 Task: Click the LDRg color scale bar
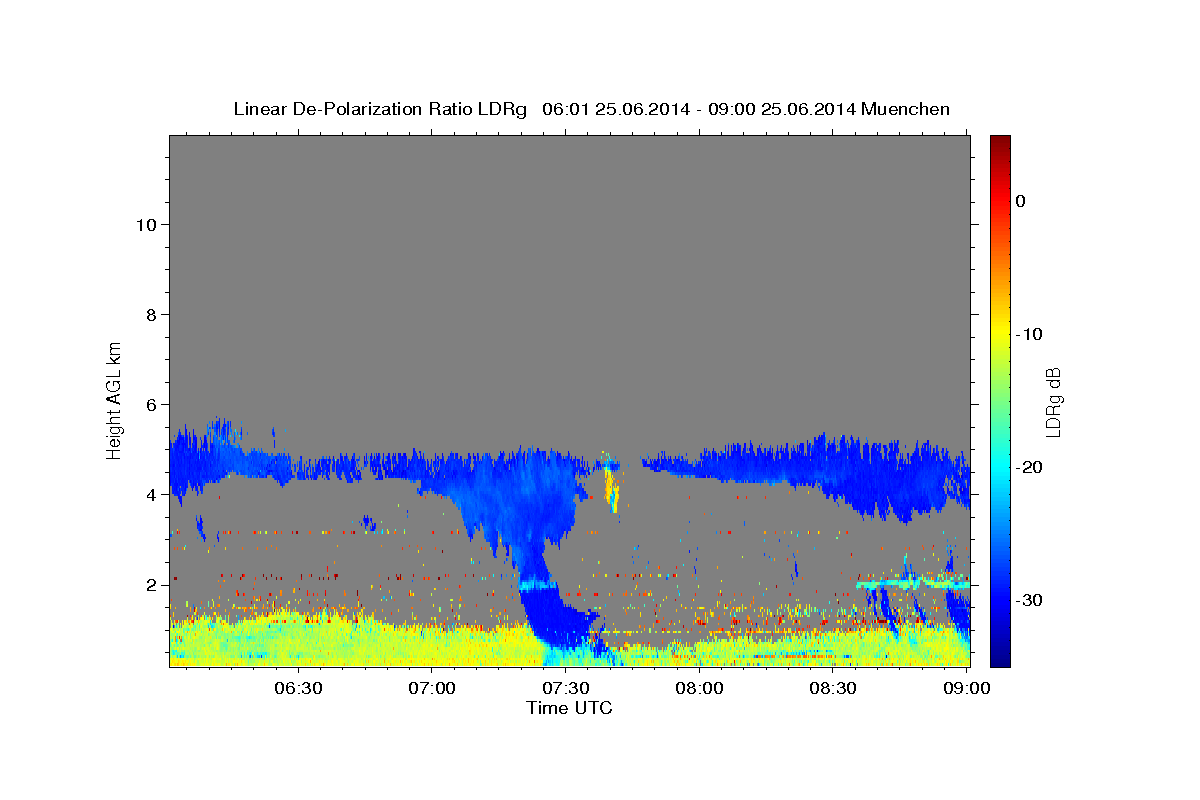[x=1000, y=401]
